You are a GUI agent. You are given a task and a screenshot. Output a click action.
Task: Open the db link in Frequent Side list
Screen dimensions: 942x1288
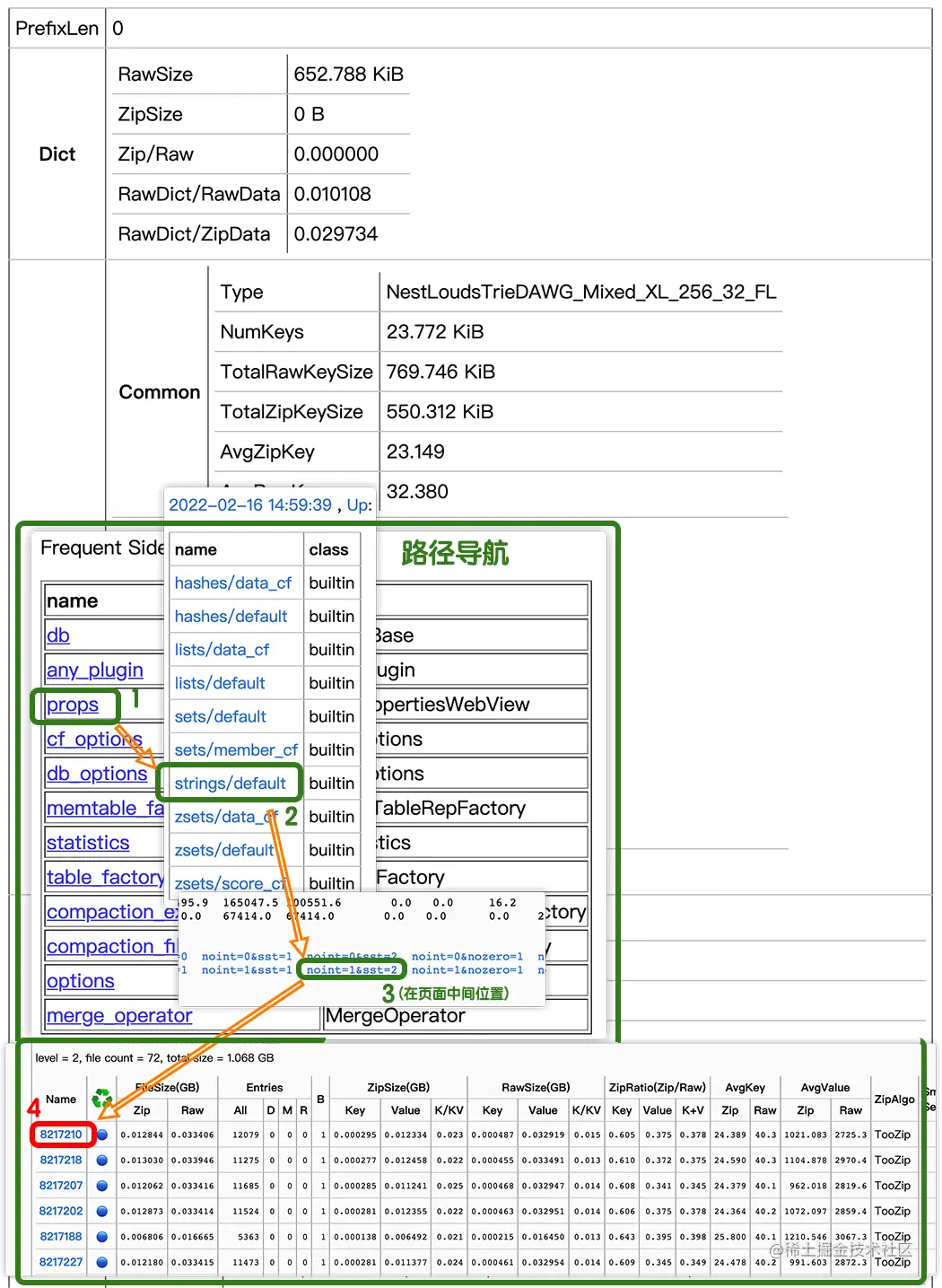58,635
